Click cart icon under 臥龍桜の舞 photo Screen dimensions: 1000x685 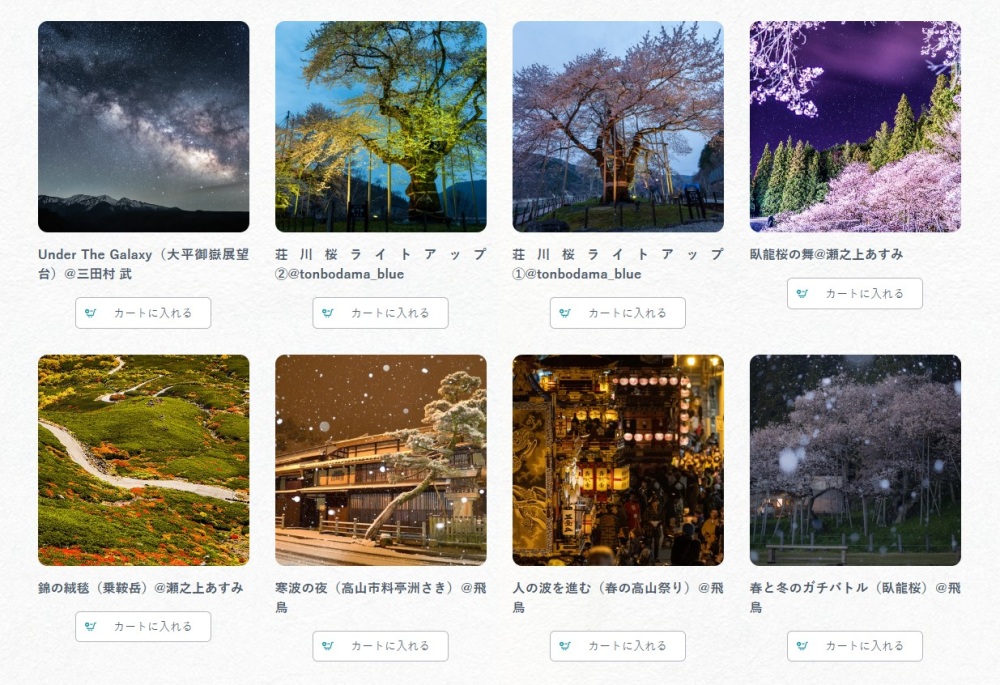[x=802, y=293]
